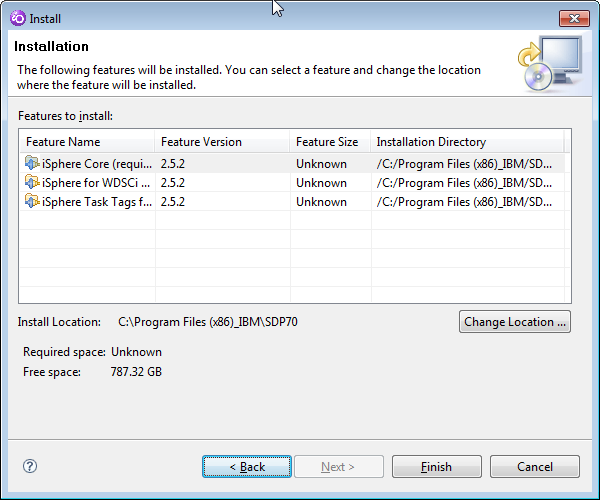Click the iSphere Core feature icon
The height and width of the screenshot is (500, 600).
tap(32, 163)
